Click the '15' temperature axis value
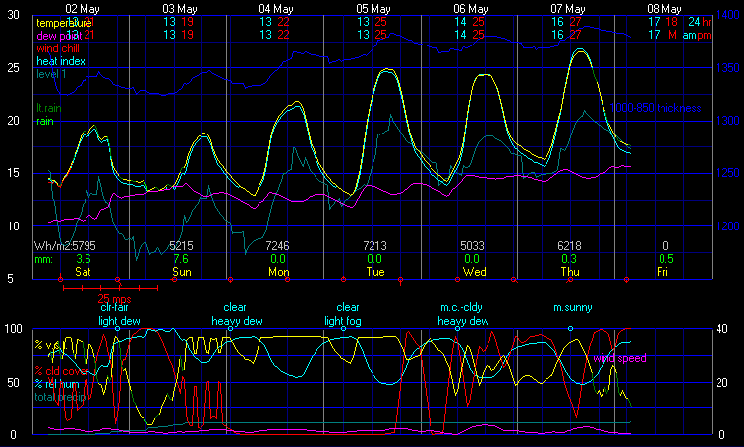 click(13, 173)
